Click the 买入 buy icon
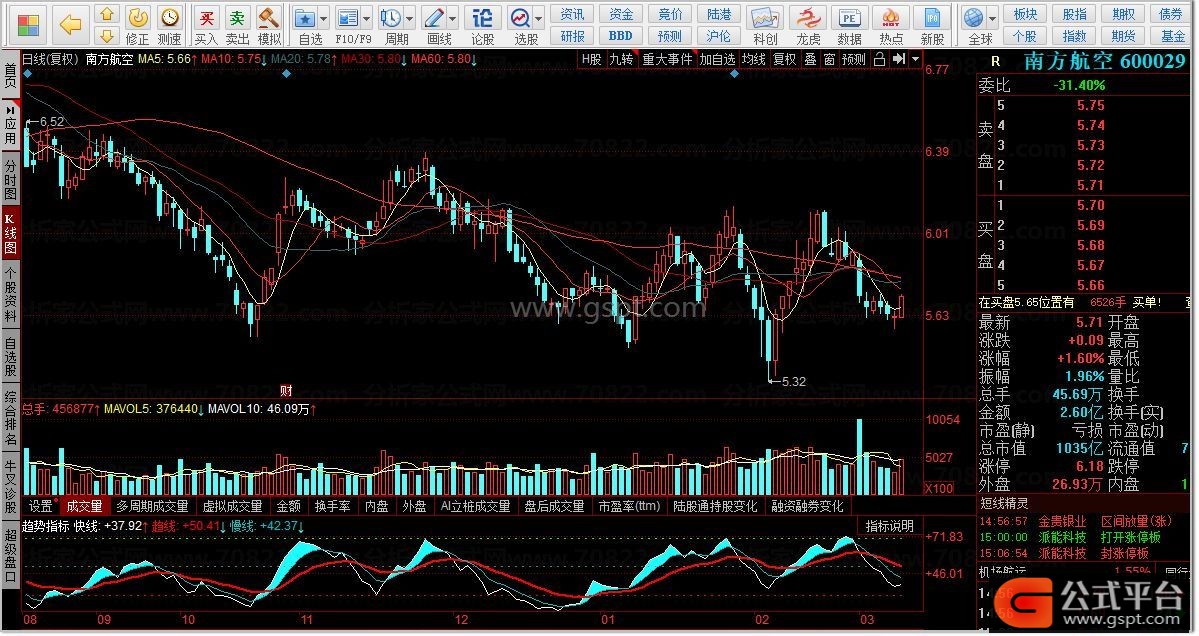 tap(206, 17)
